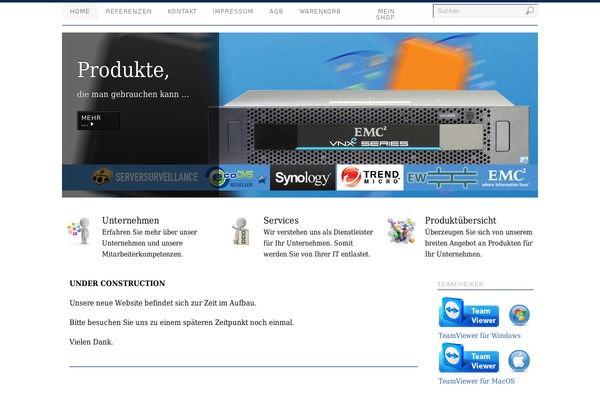600x400 pixels.
Task: Open the Produktübersicht heading link
Action: [x=460, y=220]
